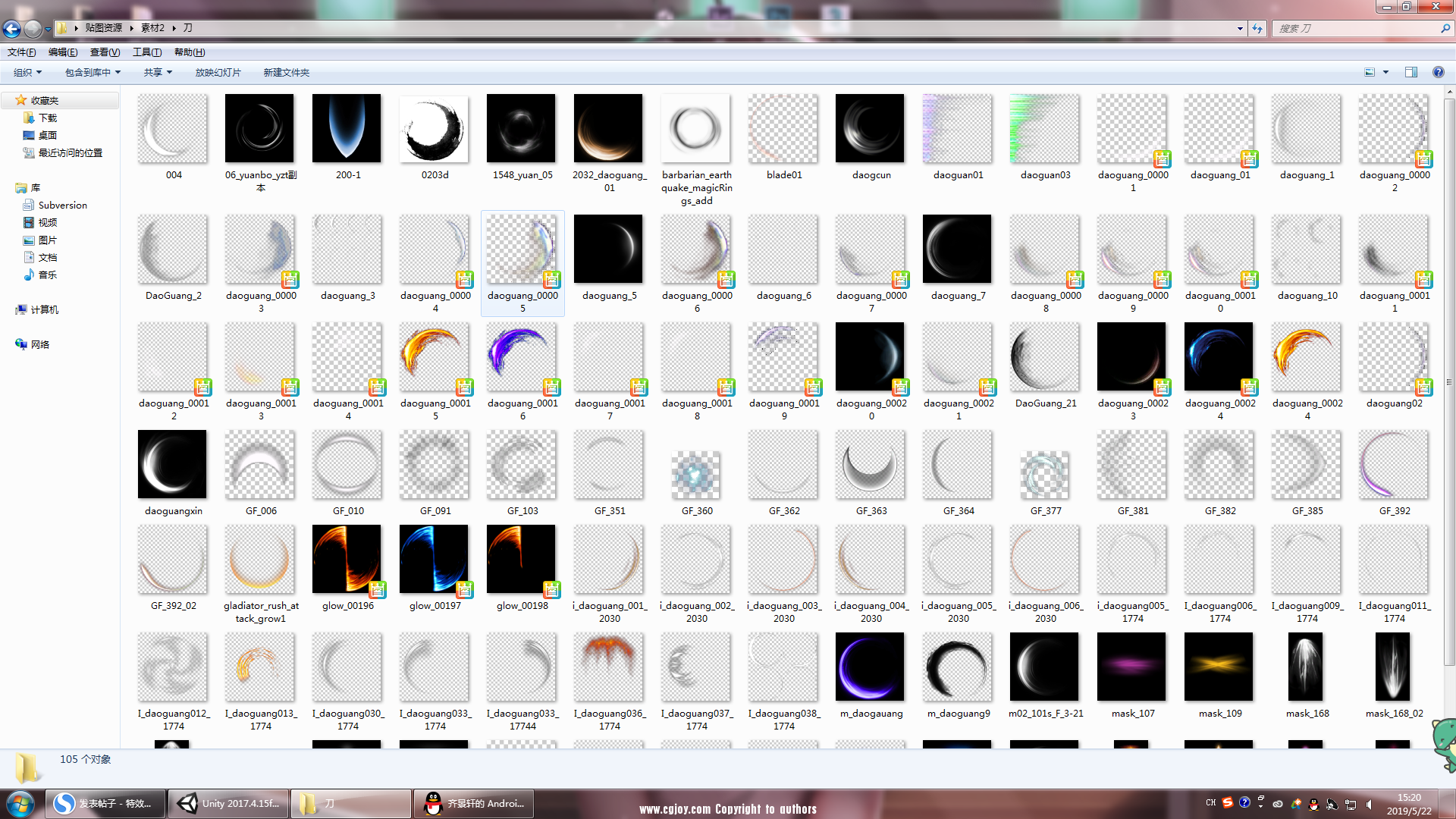This screenshot has height=819, width=1456.
Task: Click 素材2 in the address breadcrumb
Action: (x=152, y=28)
